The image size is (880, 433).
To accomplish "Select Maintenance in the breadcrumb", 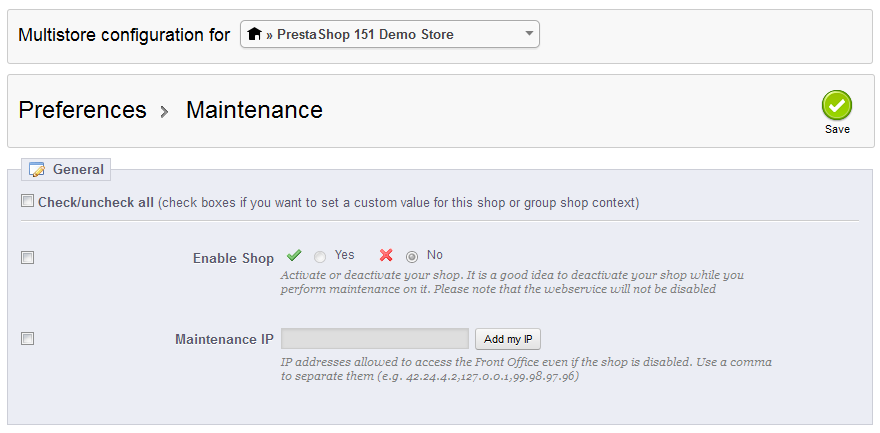I will (x=254, y=110).
